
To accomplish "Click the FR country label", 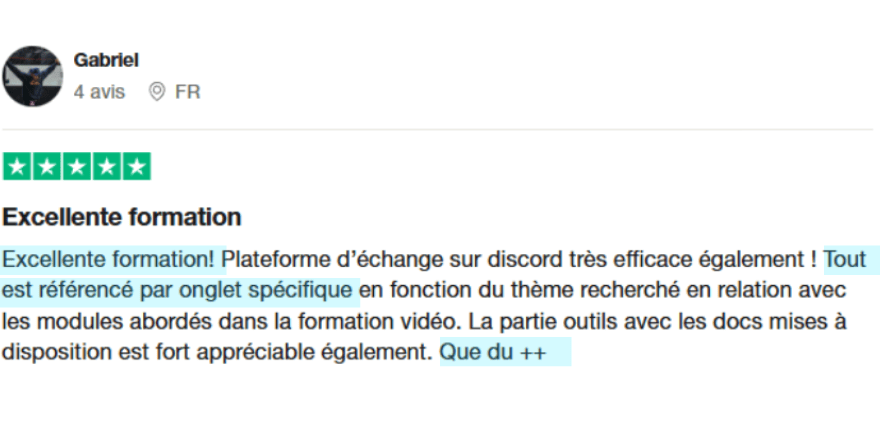I will tap(187, 91).
